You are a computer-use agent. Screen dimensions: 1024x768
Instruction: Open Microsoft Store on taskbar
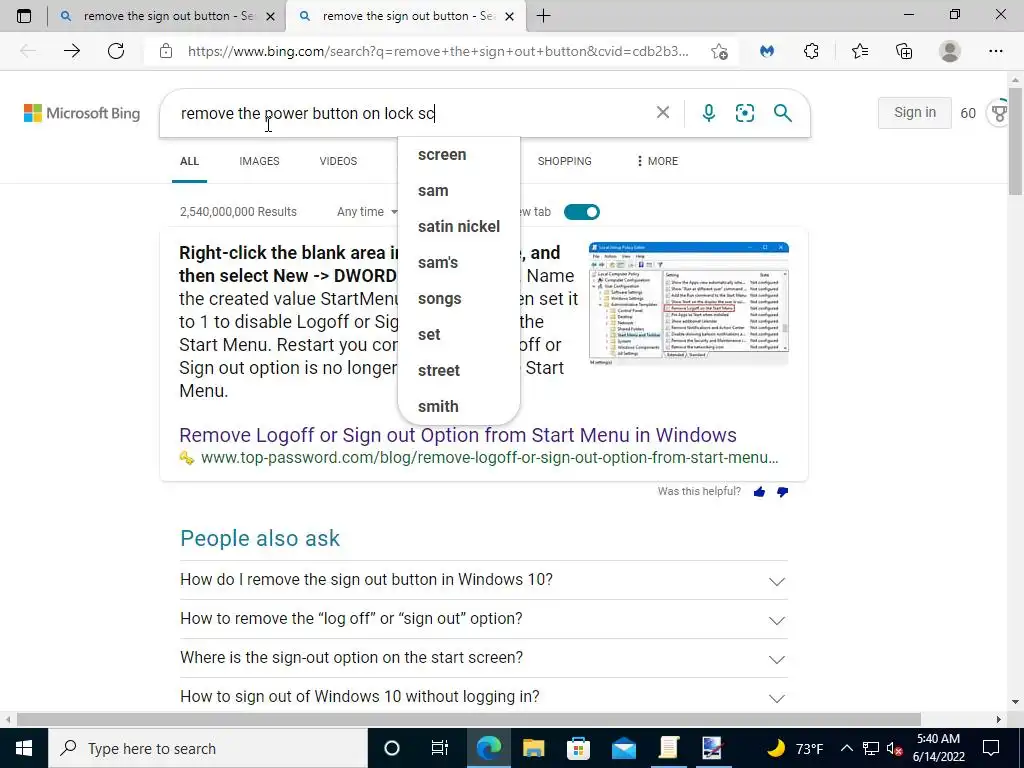[578, 748]
